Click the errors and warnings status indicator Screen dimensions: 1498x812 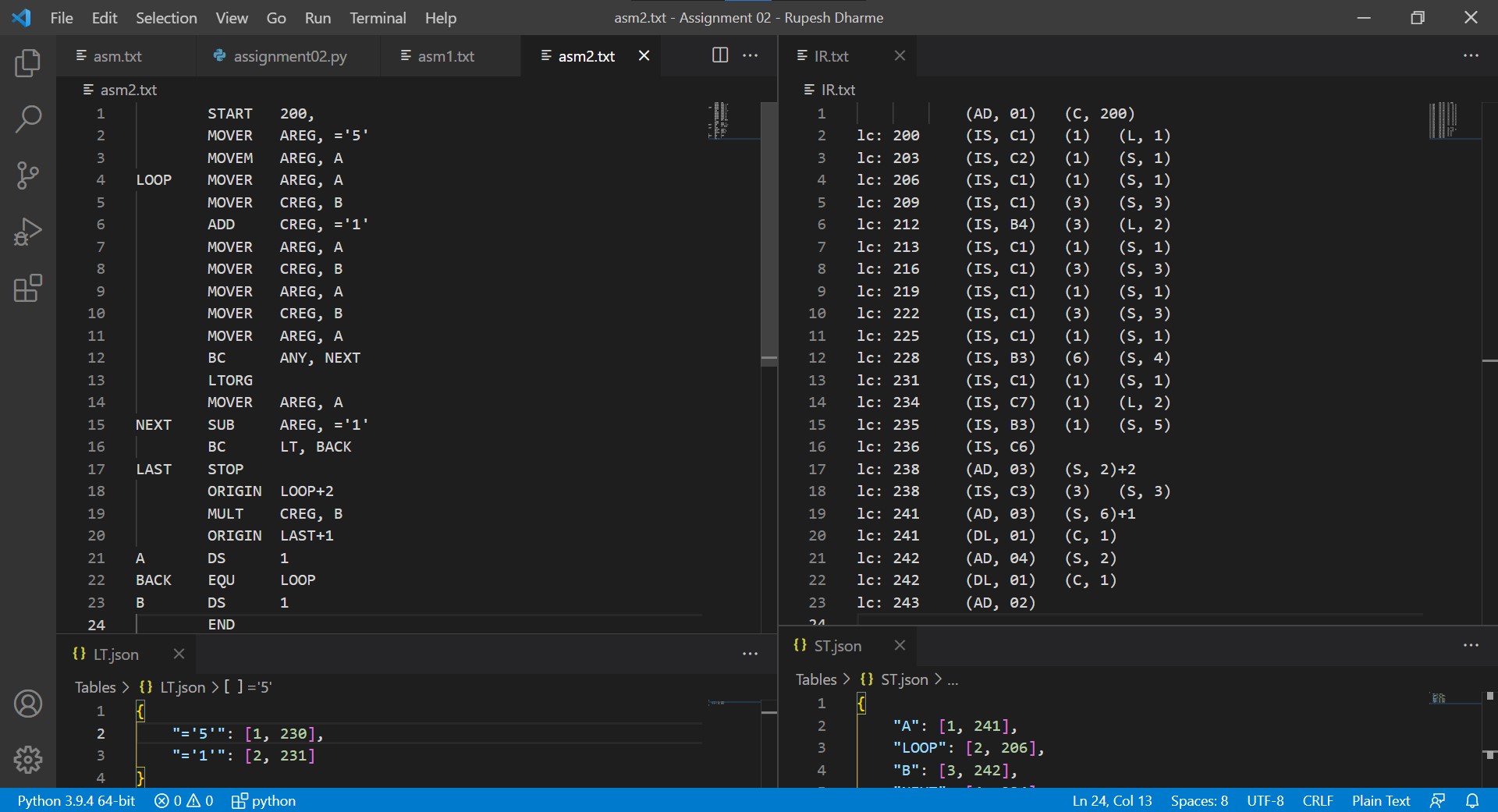pos(184,801)
